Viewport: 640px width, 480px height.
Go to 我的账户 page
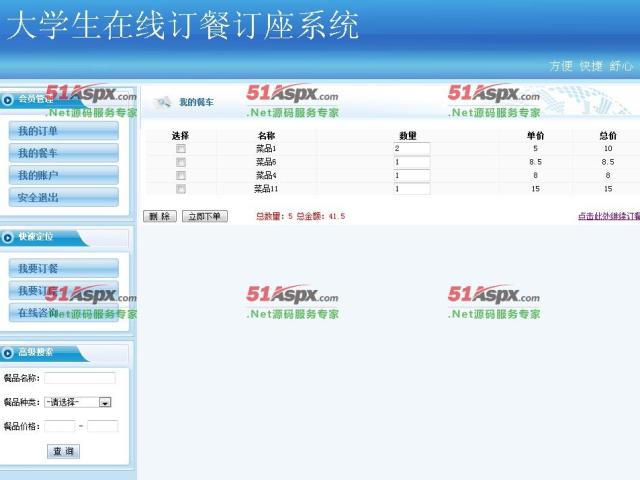pyautogui.click(x=64, y=175)
